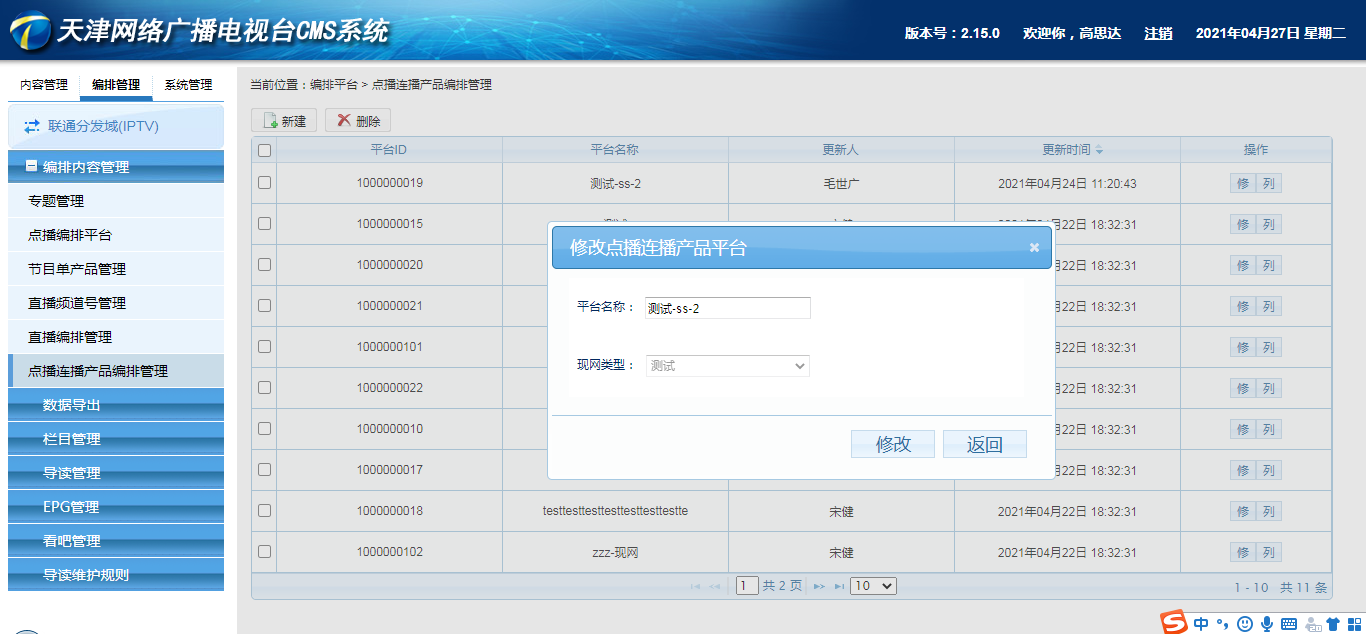Check the row 1000000020 checkbox

[x=264, y=265]
